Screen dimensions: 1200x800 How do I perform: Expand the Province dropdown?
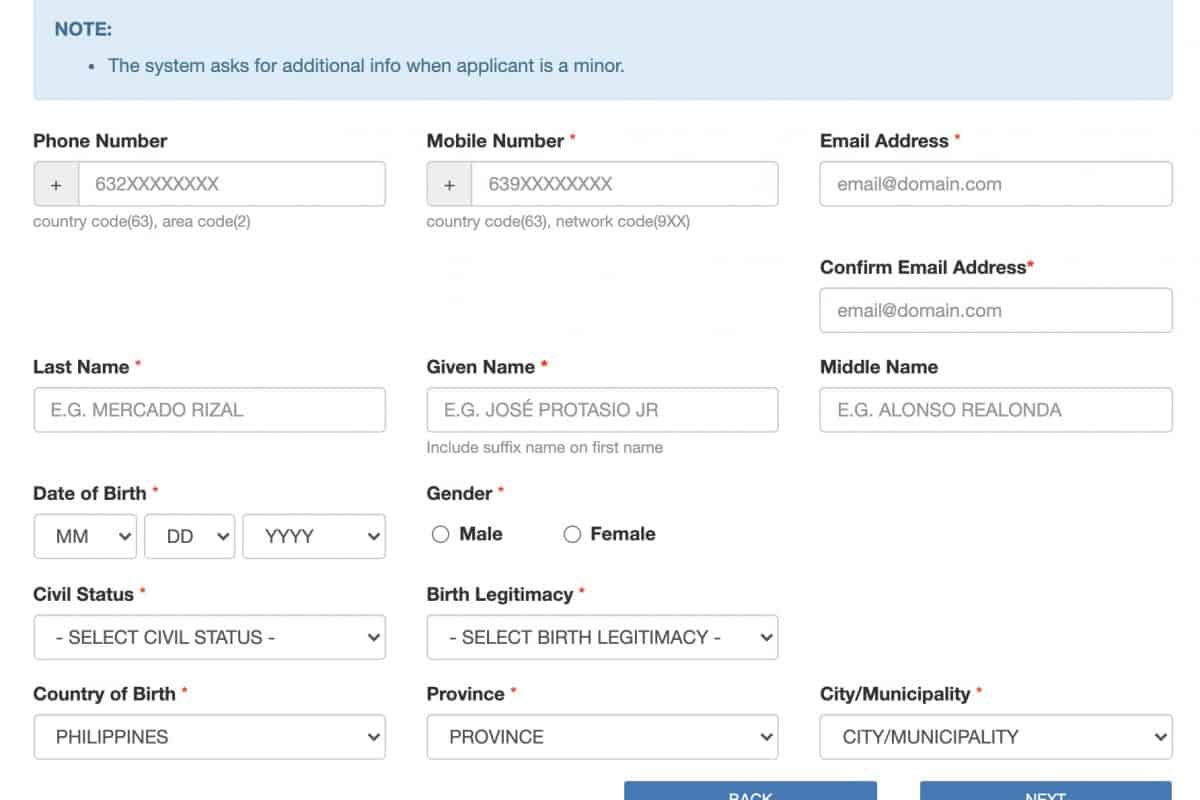[602, 738]
